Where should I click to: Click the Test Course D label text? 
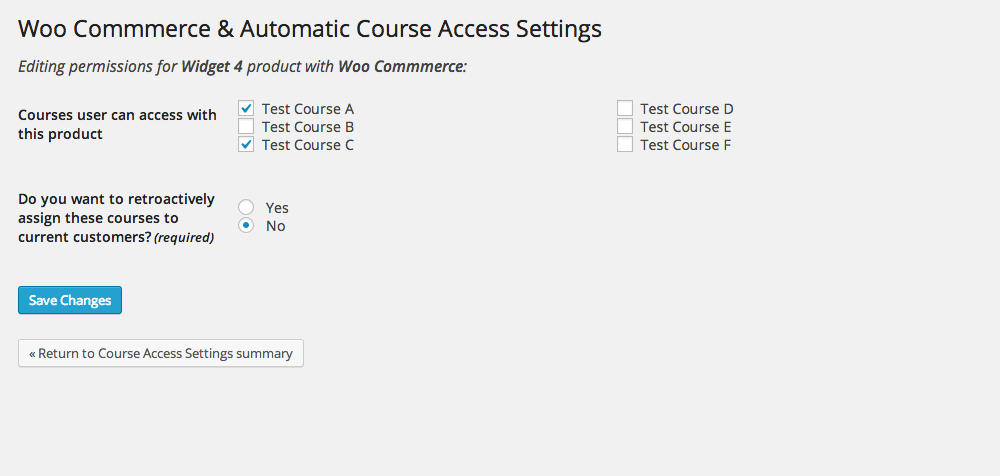click(x=687, y=109)
